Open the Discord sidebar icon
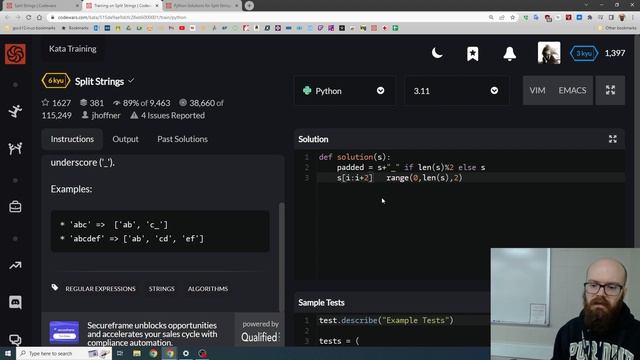Image resolution: width=640 pixels, height=360 pixels. [x=15, y=302]
